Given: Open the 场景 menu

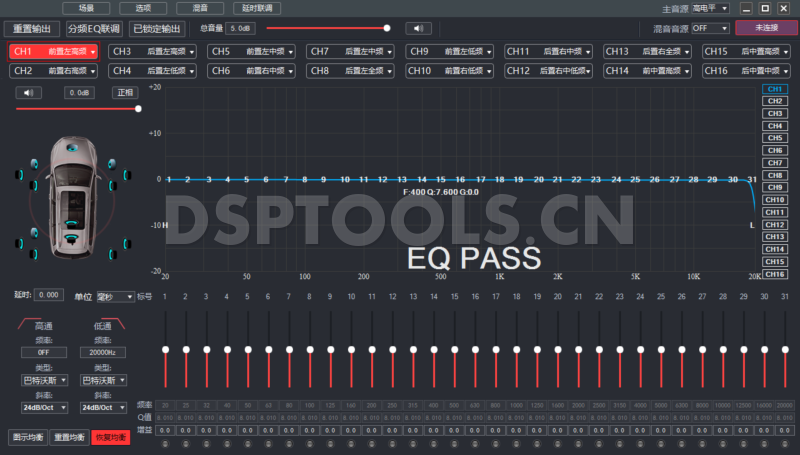Looking at the screenshot, I should coord(86,8).
